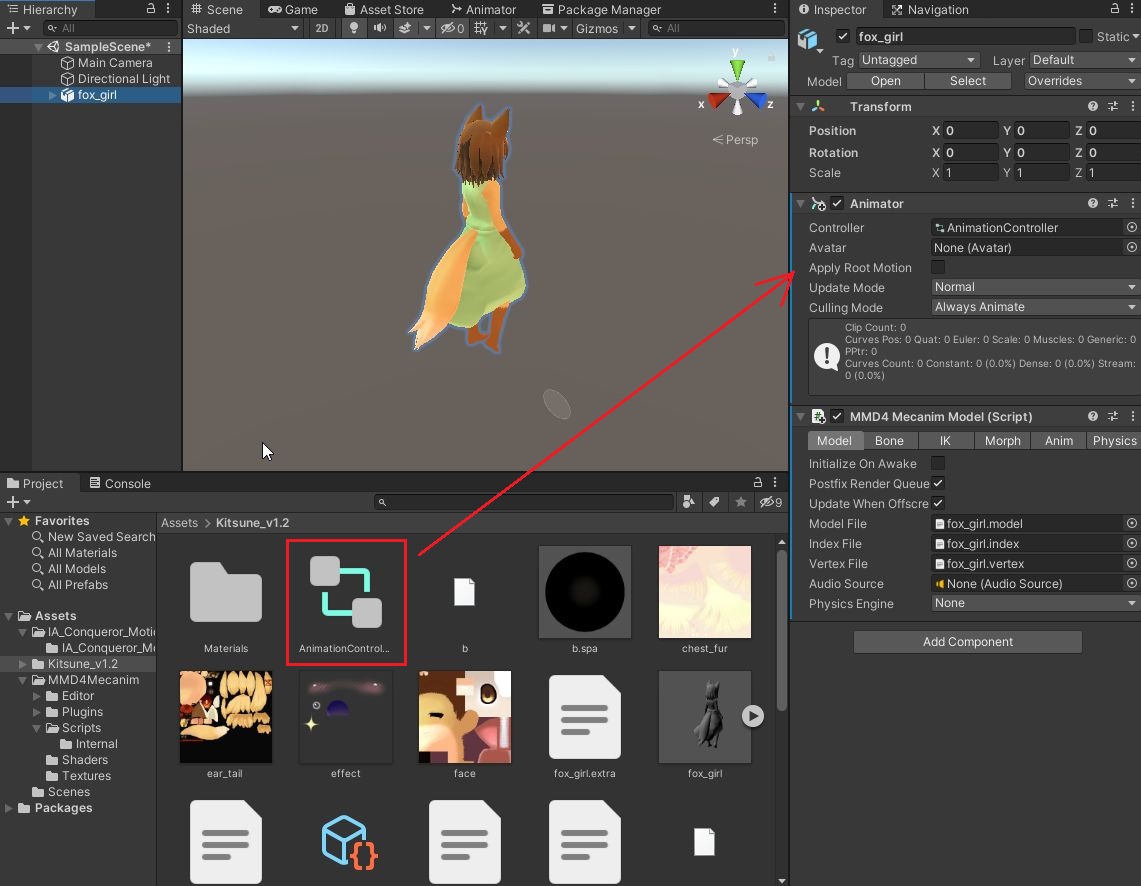The width and height of the screenshot is (1141, 886).
Task: Toggle 2D view mode button
Action: click(322, 28)
